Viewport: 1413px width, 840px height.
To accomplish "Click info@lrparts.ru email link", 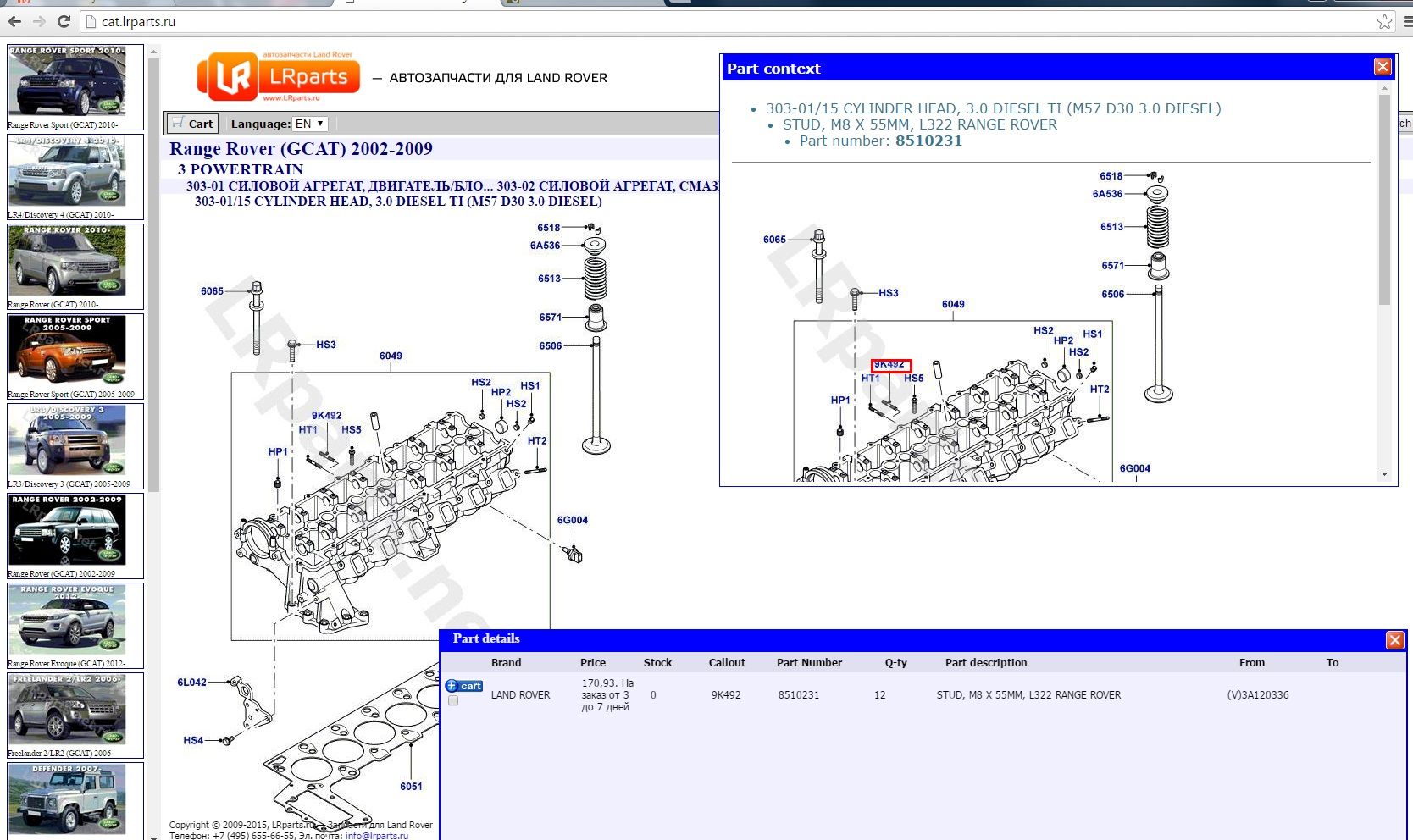I will click(377, 835).
